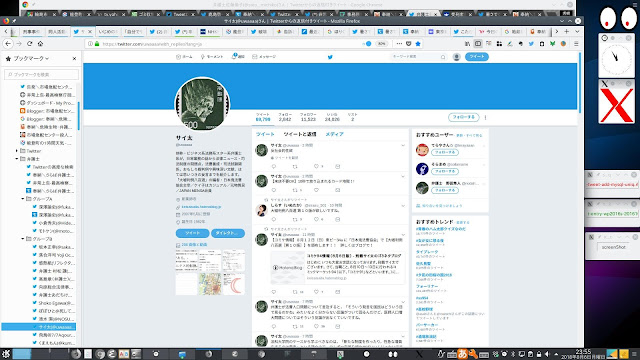Switch to メディア profile tab

[x=335, y=134]
